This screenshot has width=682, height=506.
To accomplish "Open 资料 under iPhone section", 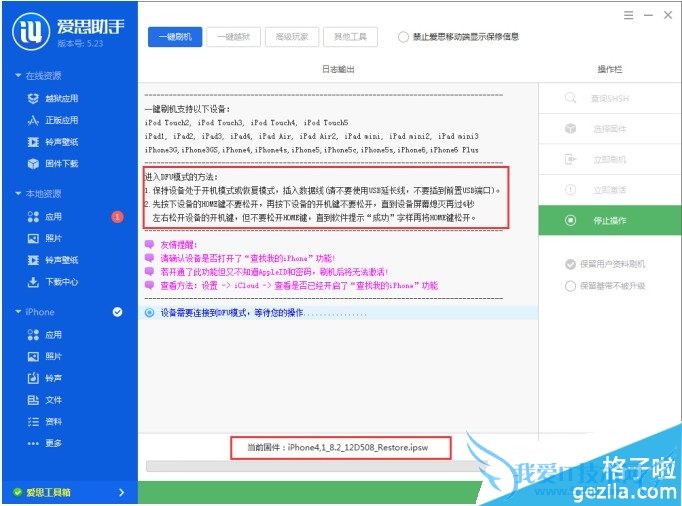I will click(x=45, y=422).
